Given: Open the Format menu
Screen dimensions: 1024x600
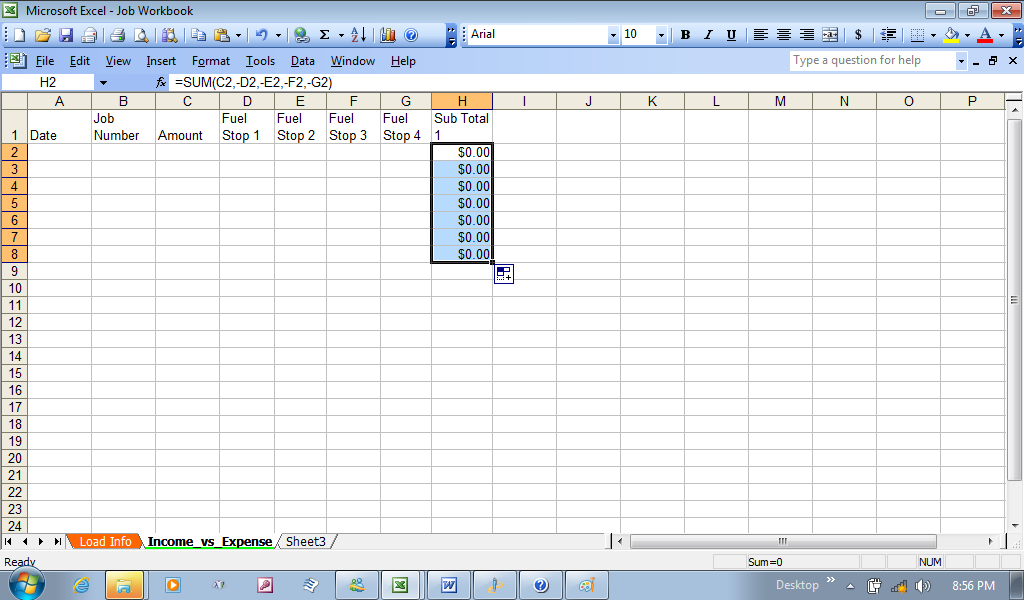Looking at the screenshot, I should coord(211,61).
